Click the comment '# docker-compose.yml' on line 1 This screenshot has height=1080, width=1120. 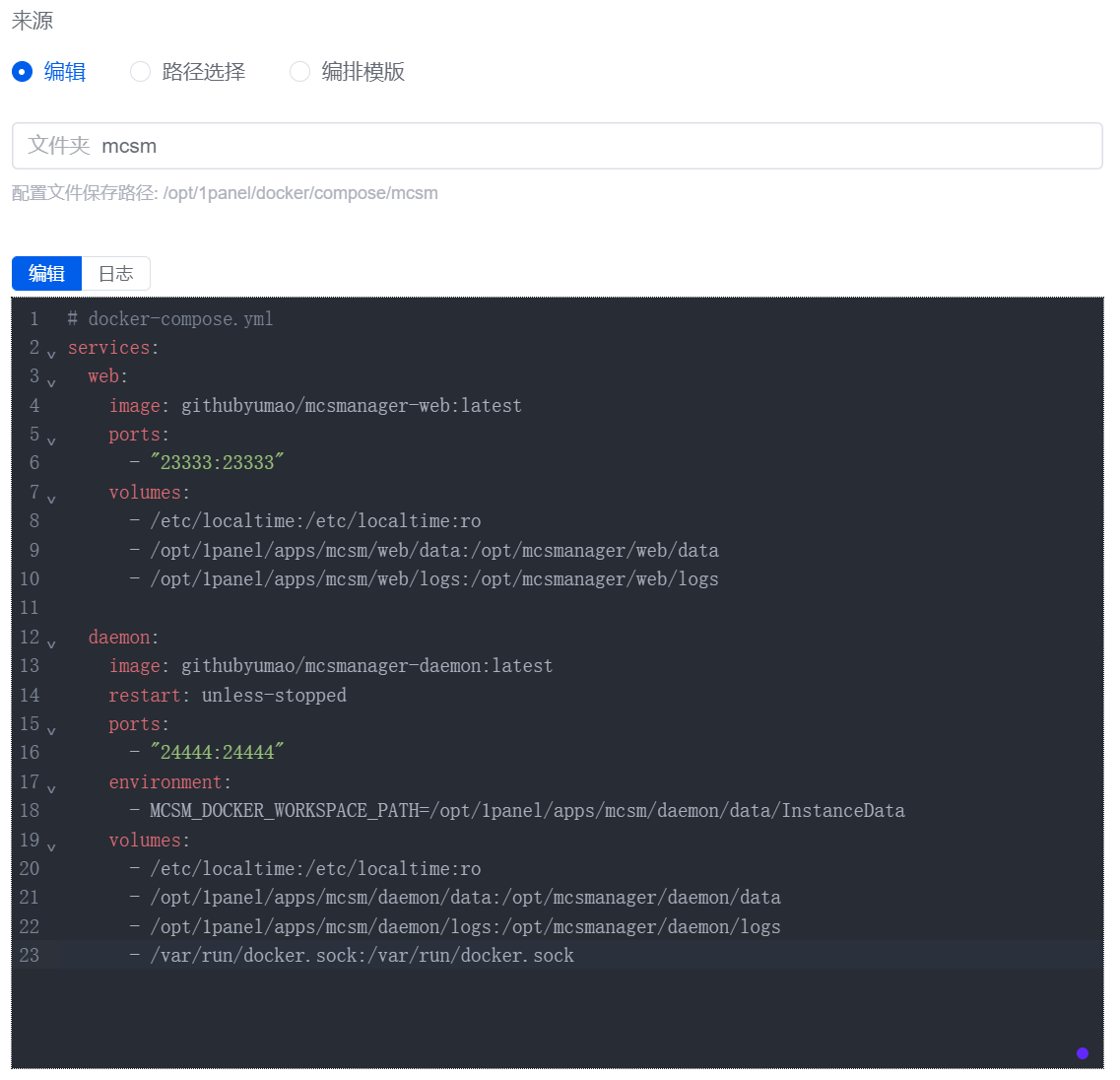coord(170,319)
